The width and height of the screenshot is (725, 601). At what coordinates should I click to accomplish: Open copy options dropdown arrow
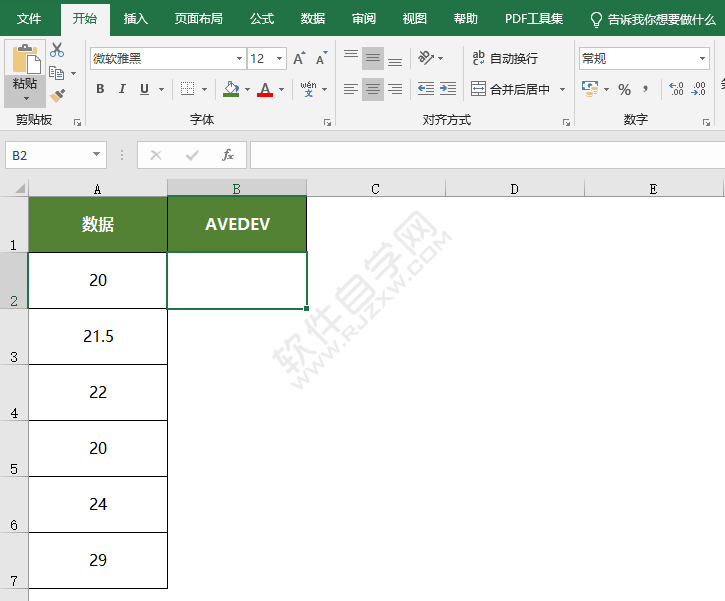74,73
